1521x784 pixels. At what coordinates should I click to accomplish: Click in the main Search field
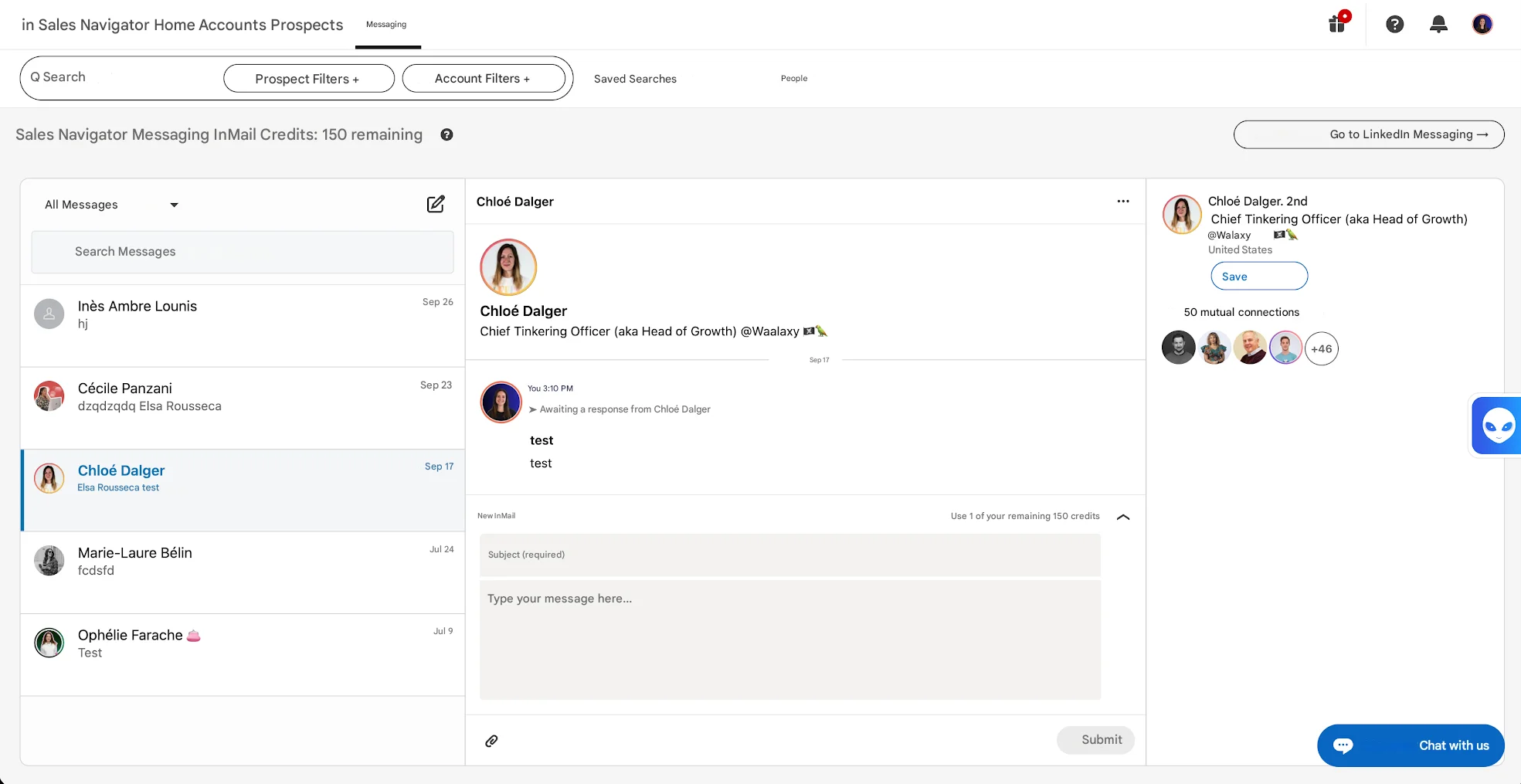pyautogui.click(x=120, y=77)
